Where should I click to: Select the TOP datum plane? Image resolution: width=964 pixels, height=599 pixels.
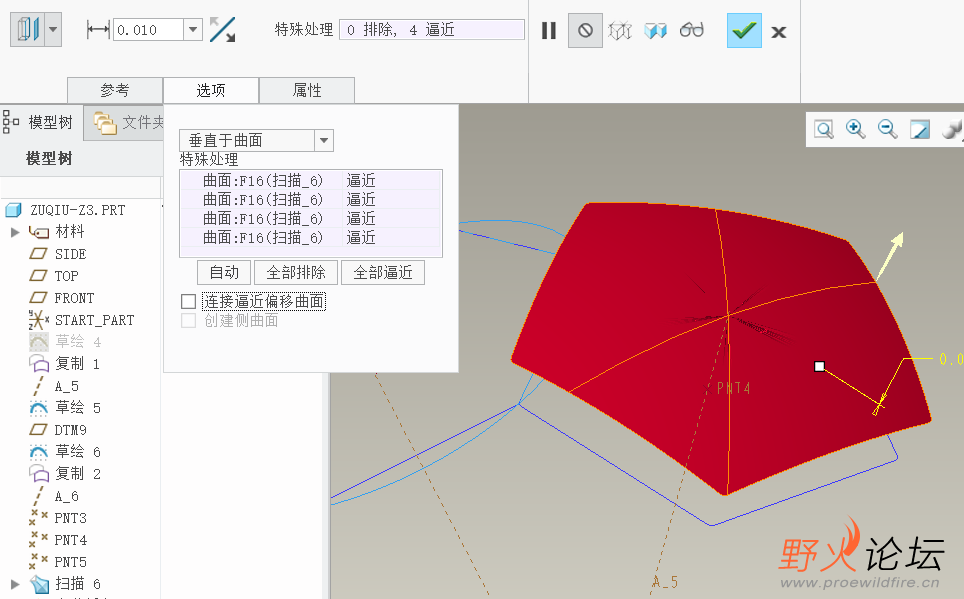tap(66, 276)
